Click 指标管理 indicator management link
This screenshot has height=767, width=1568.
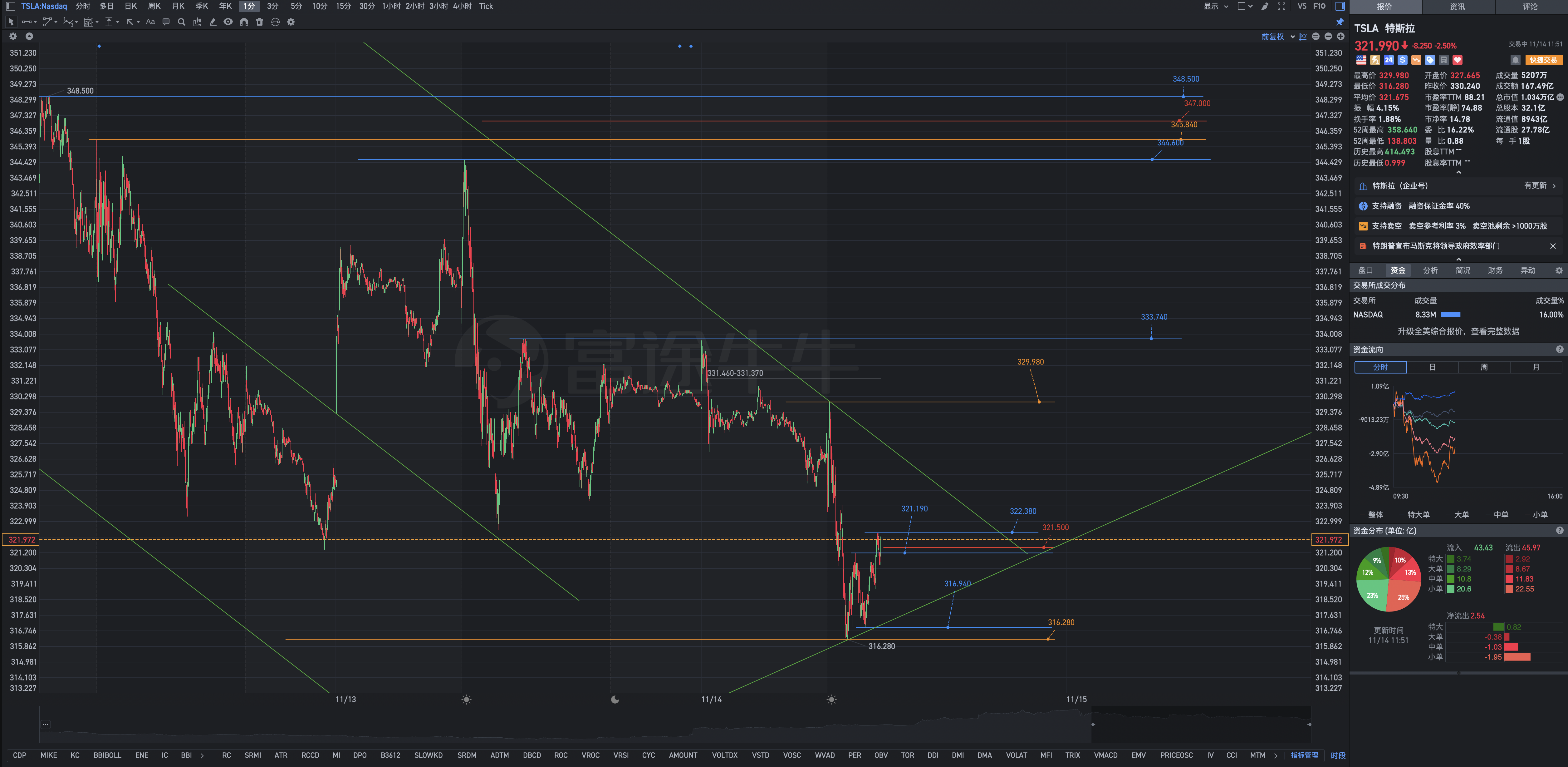click(x=1305, y=755)
